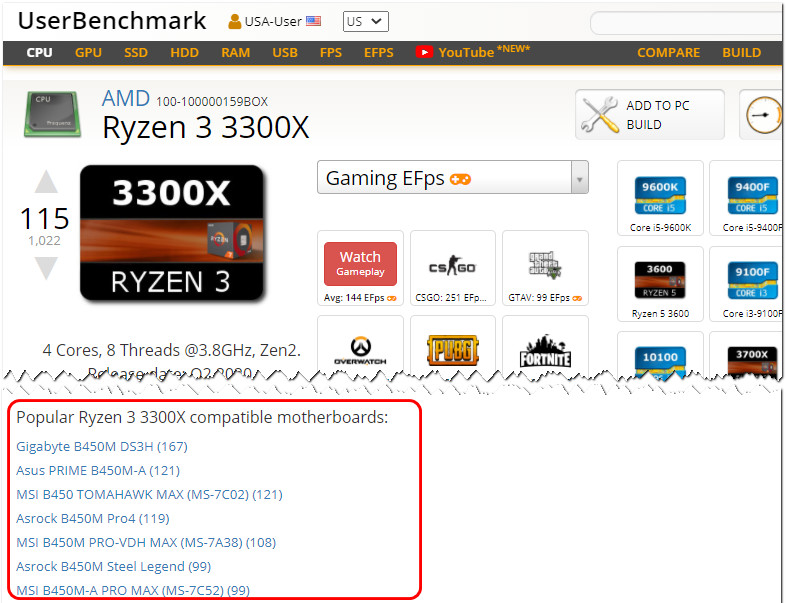786x603 pixels.
Task: Select the GTA V game tile
Action: pyautogui.click(x=545, y=268)
